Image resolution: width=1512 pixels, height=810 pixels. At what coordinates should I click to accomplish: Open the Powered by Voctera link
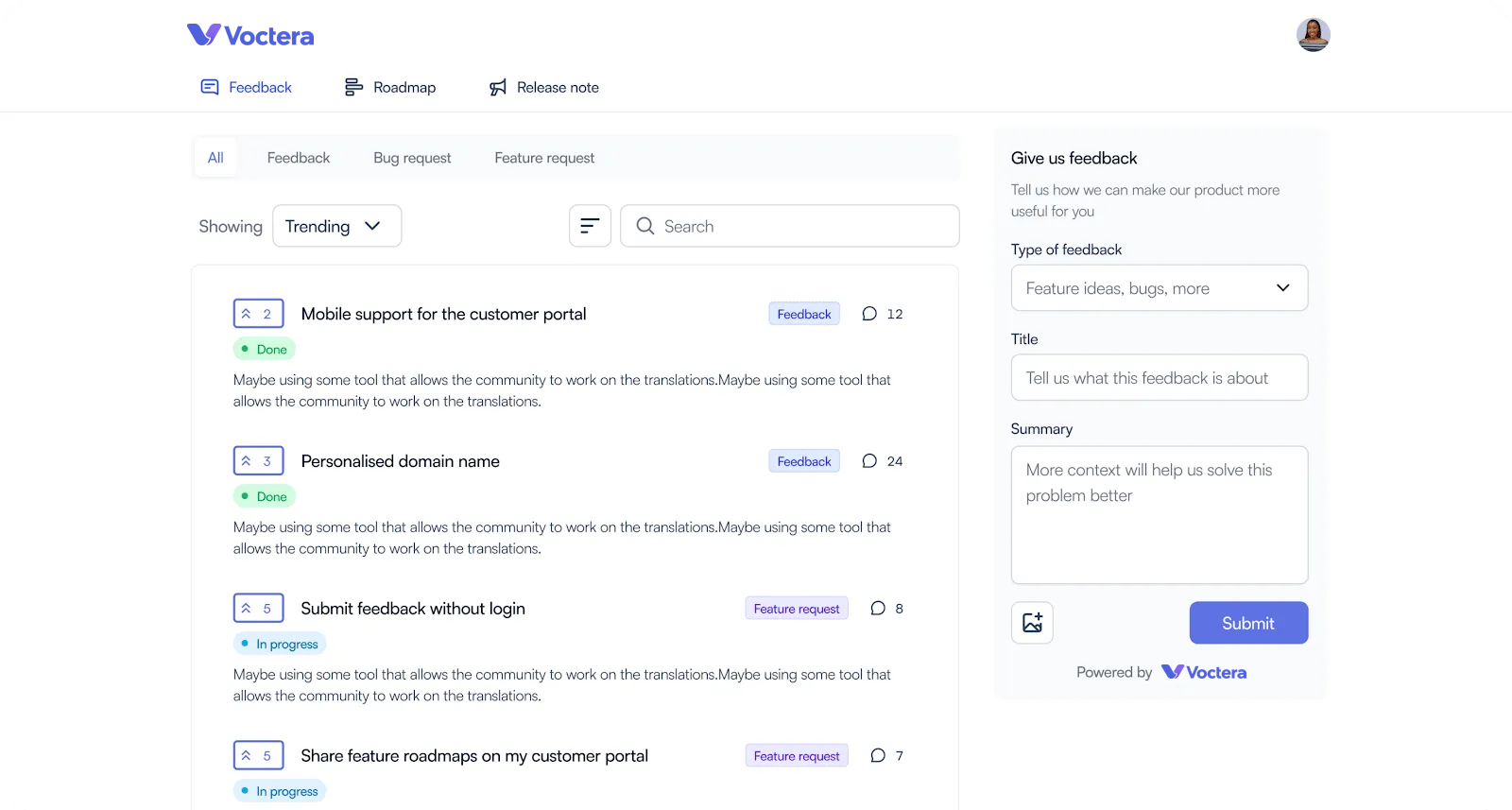1161,672
